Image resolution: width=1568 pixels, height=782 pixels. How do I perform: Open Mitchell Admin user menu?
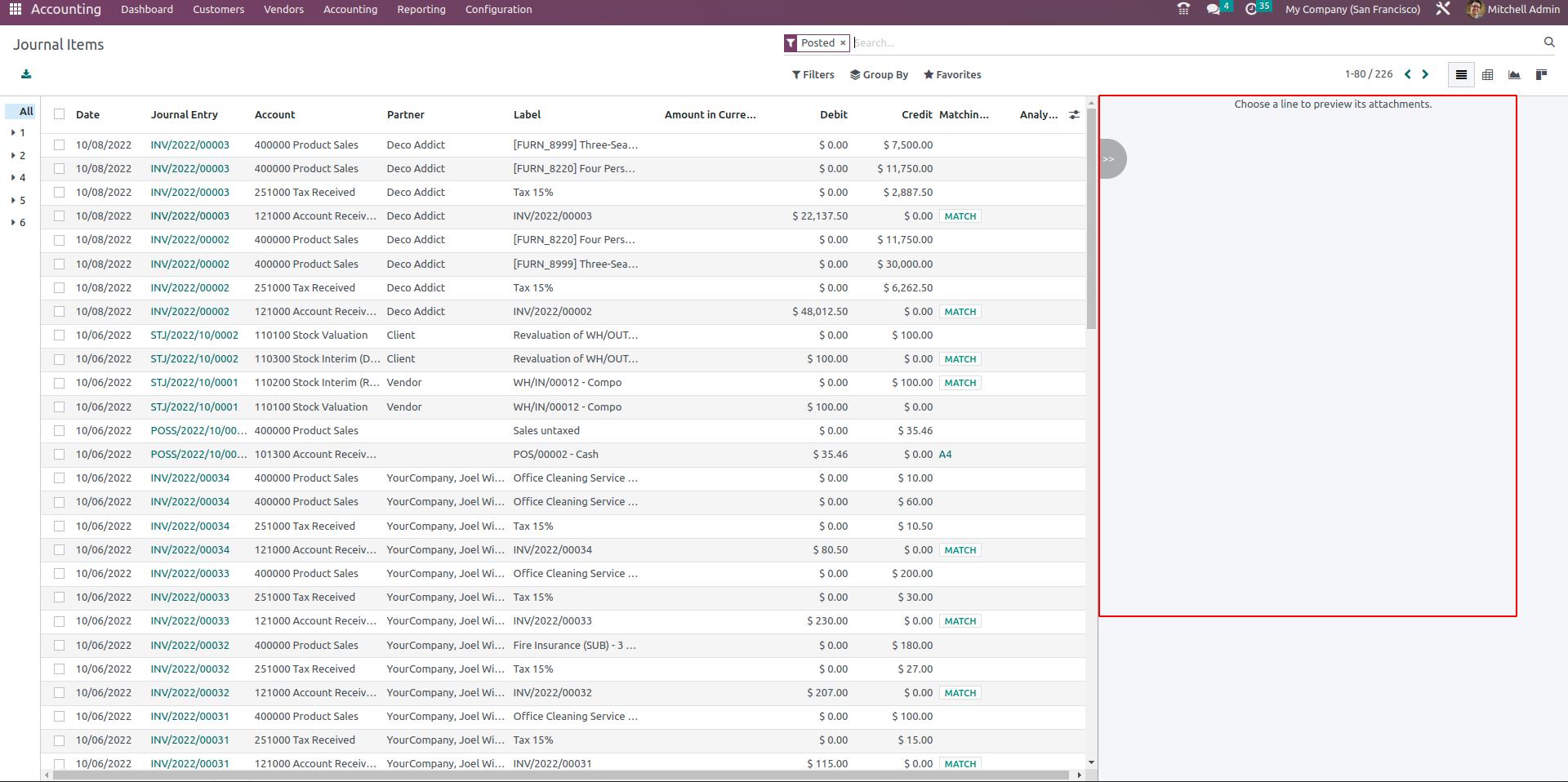1512,10
